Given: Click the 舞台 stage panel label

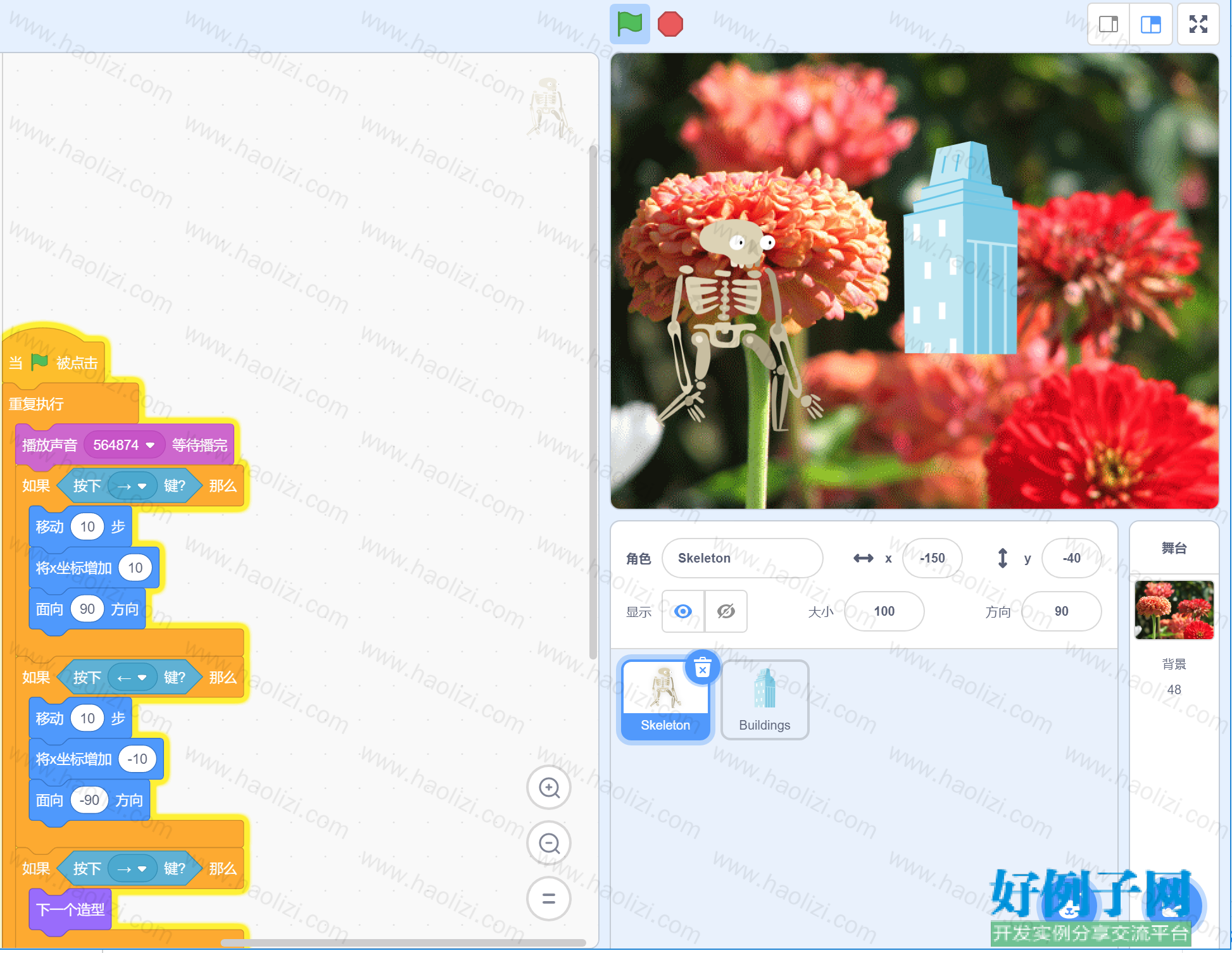Looking at the screenshot, I should click(x=1174, y=548).
